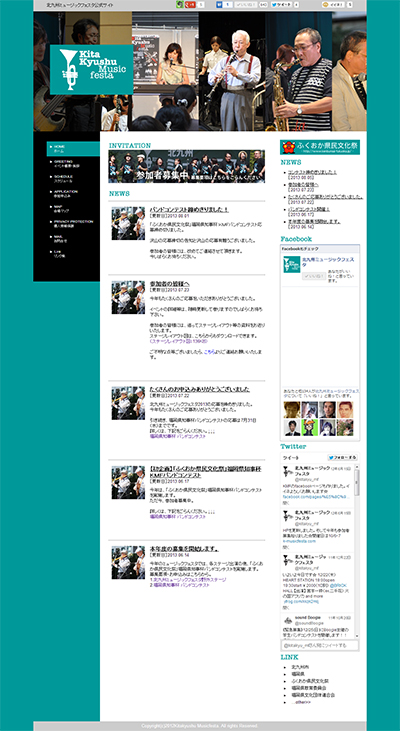Image resolution: width=400 pixels, height=731 pixels.
Task: Click the tweet reply input field
Action: pos(320,645)
